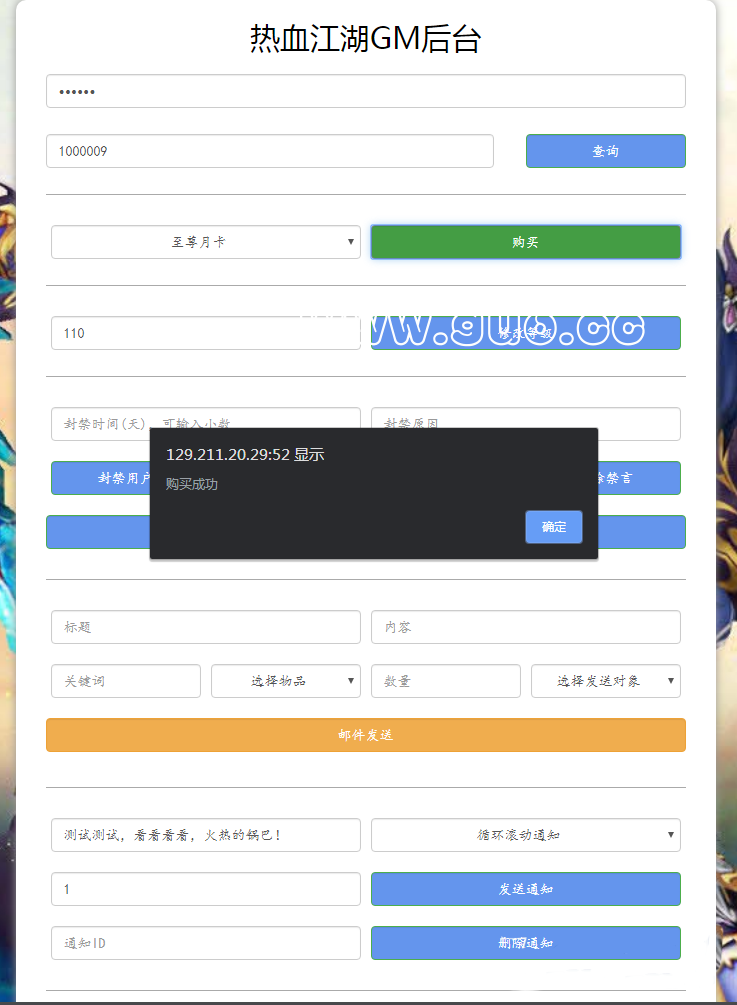Click the 标题 mail title field
Viewport: 737px width, 1005px height.
206,627
